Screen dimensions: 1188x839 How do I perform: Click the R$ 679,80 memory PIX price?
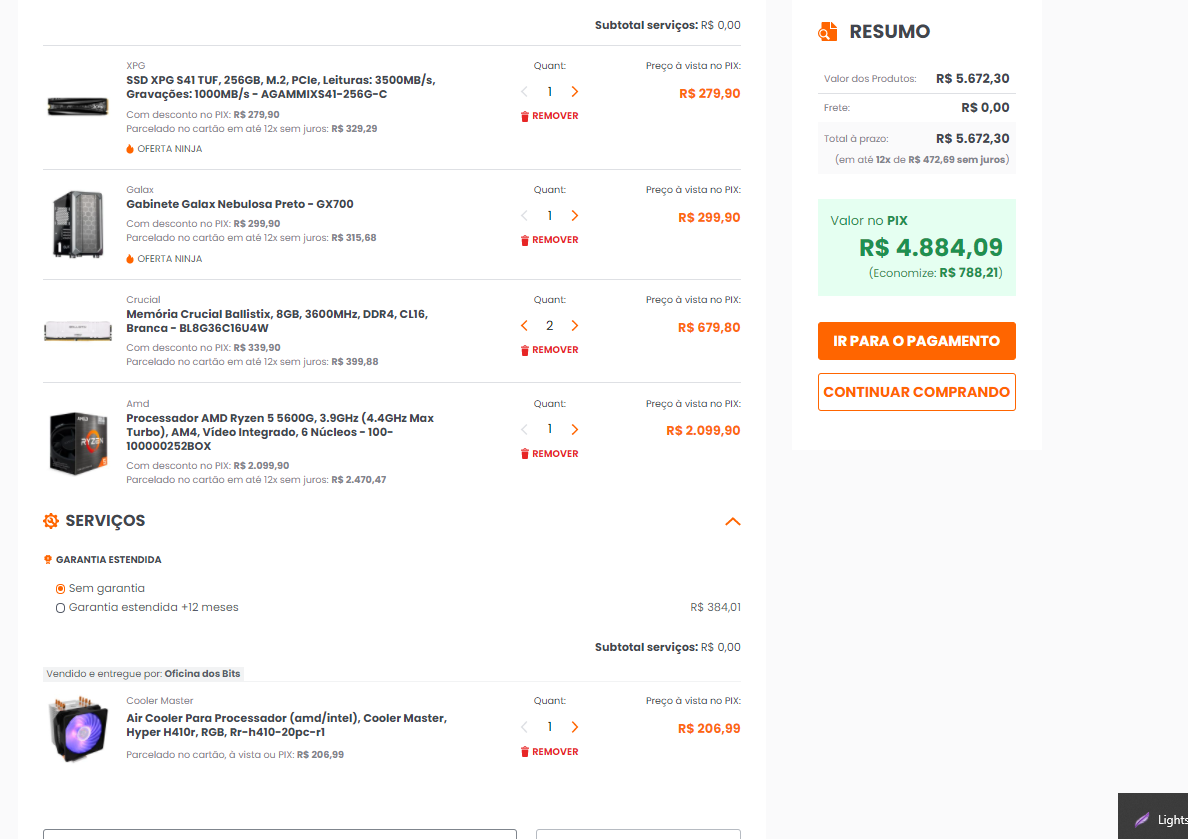709,327
